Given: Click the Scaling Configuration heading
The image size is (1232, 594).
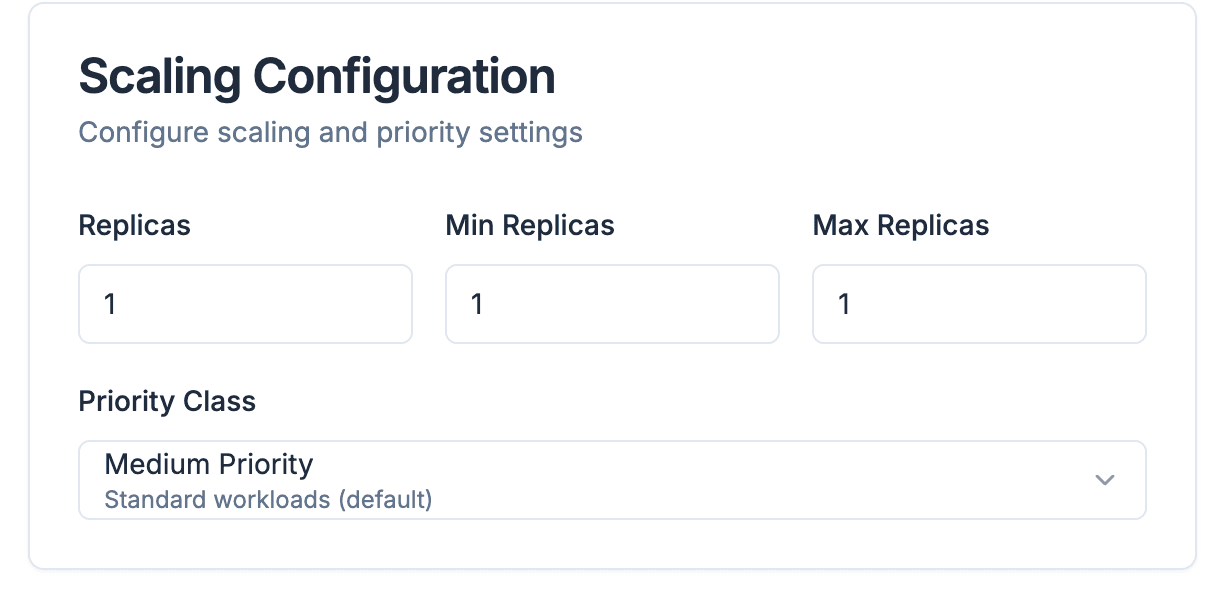Looking at the screenshot, I should click(x=316, y=77).
